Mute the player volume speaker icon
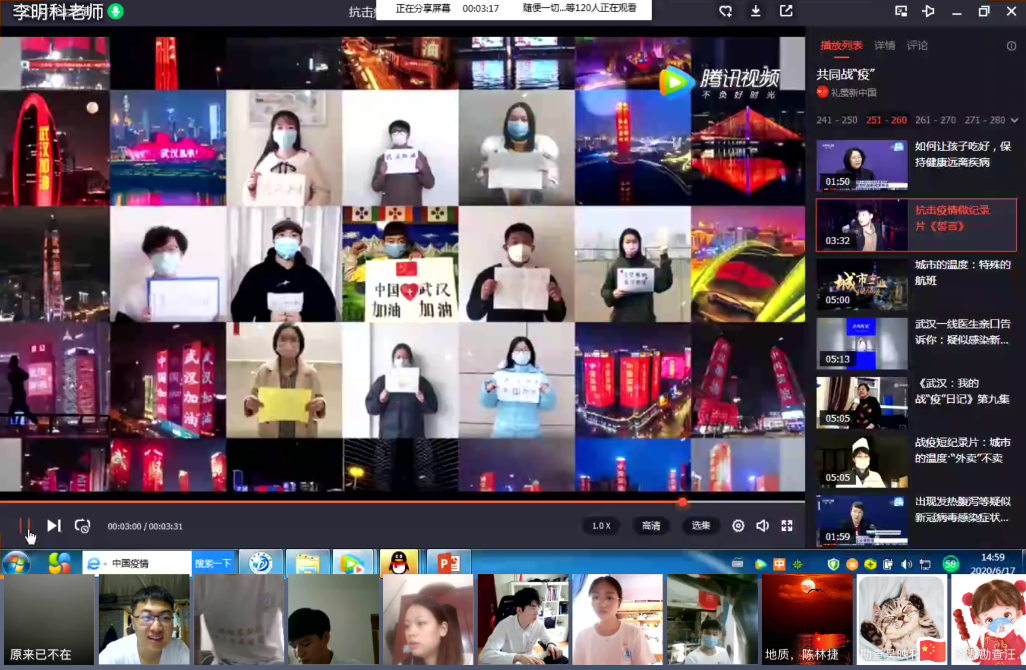Screen dimensions: 1026x670 coord(763,526)
